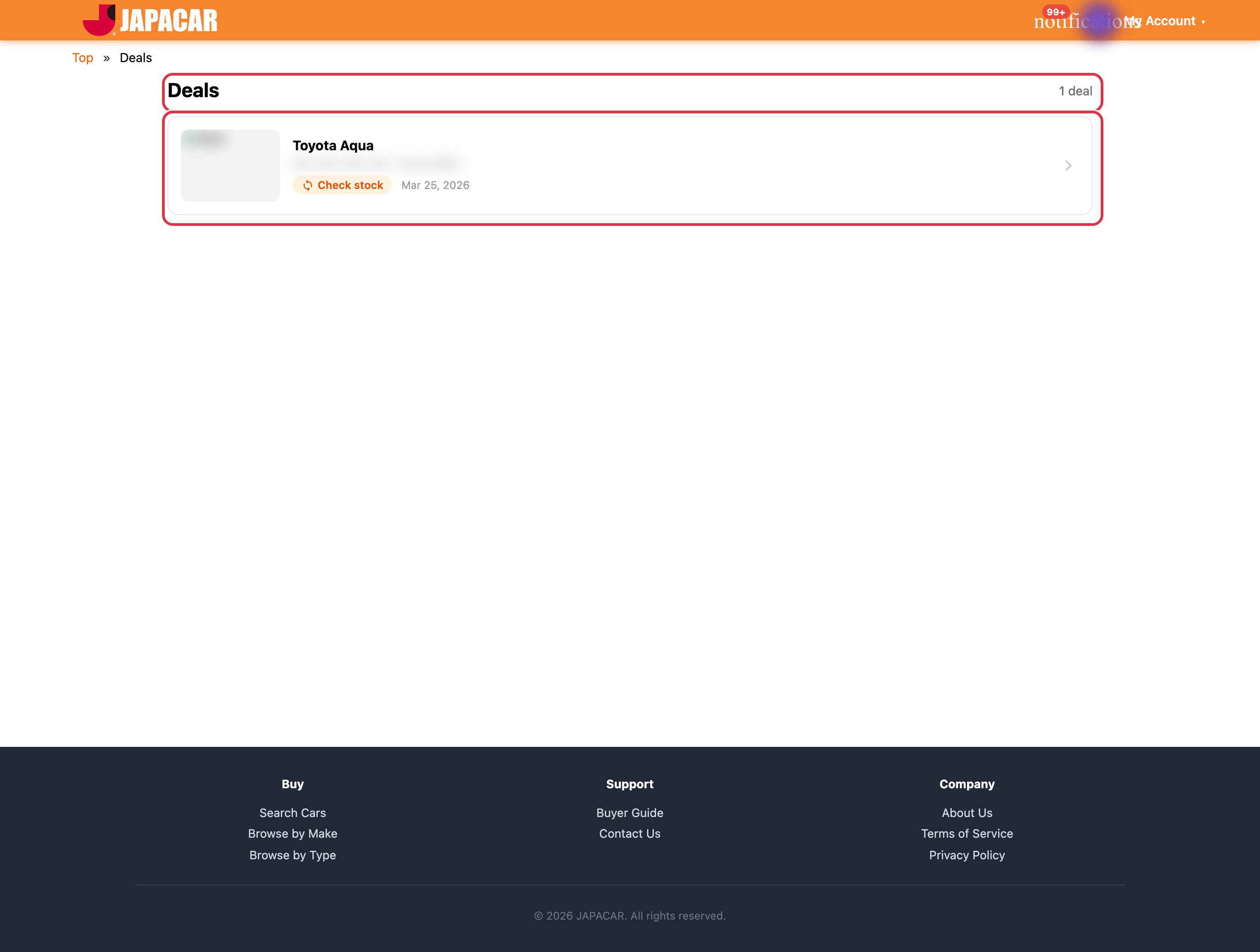Viewport: 1260px width, 952px height.
Task: Click the Deals breadcrumb text
Action: click(x=135, y=58)
